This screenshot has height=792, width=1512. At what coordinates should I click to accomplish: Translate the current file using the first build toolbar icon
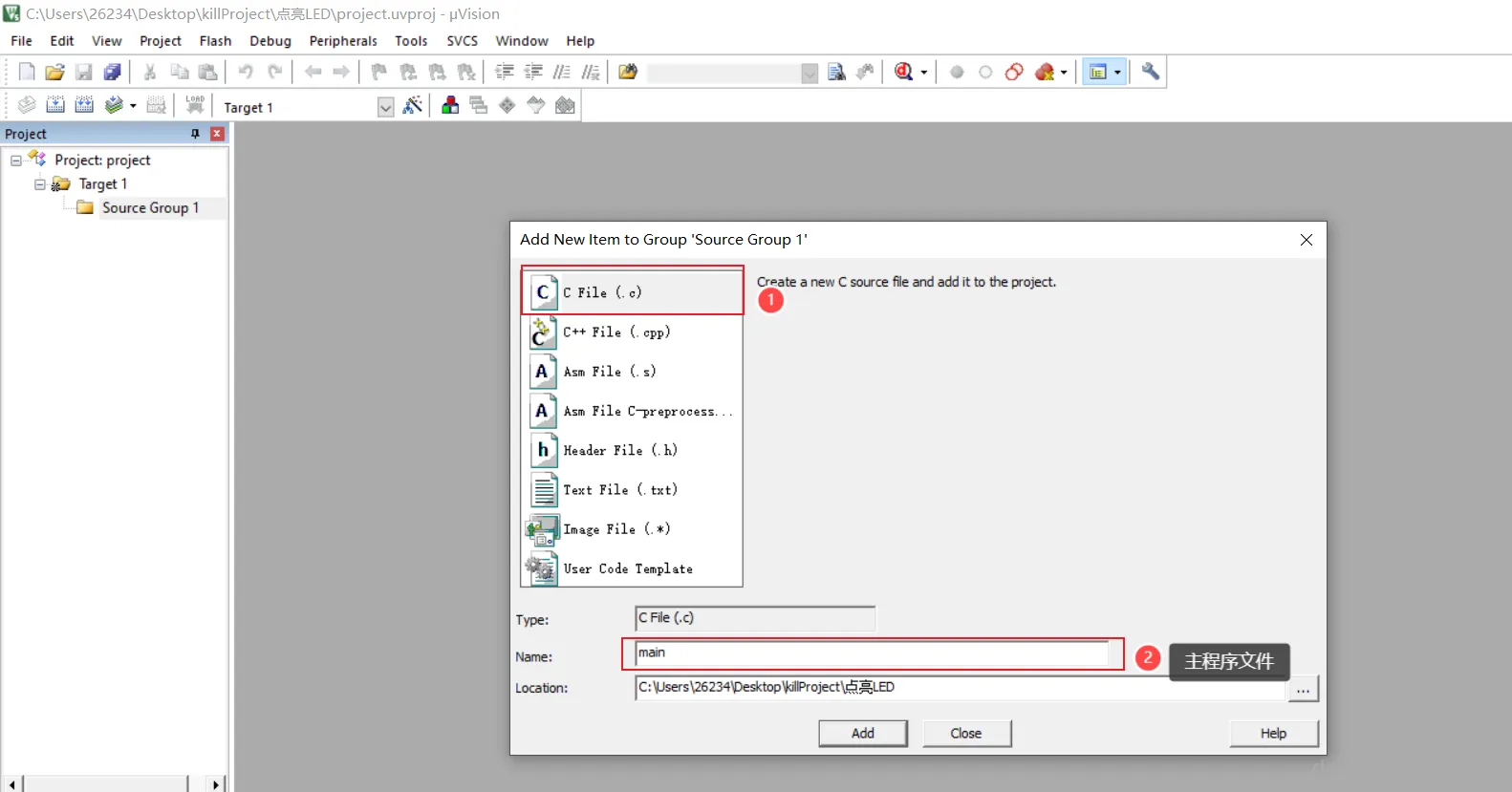pyautogui.click(x=27, y=105)
